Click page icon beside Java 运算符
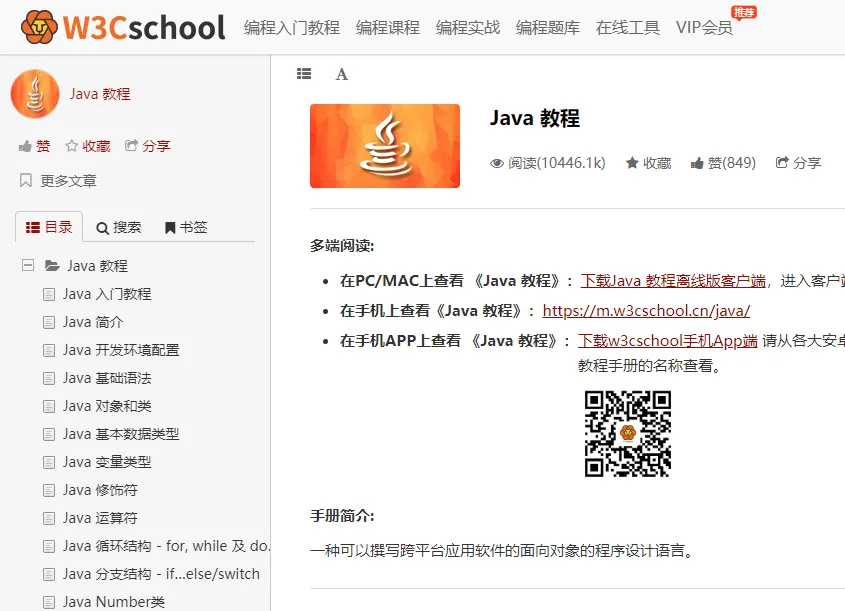 (x=49, y=518)
